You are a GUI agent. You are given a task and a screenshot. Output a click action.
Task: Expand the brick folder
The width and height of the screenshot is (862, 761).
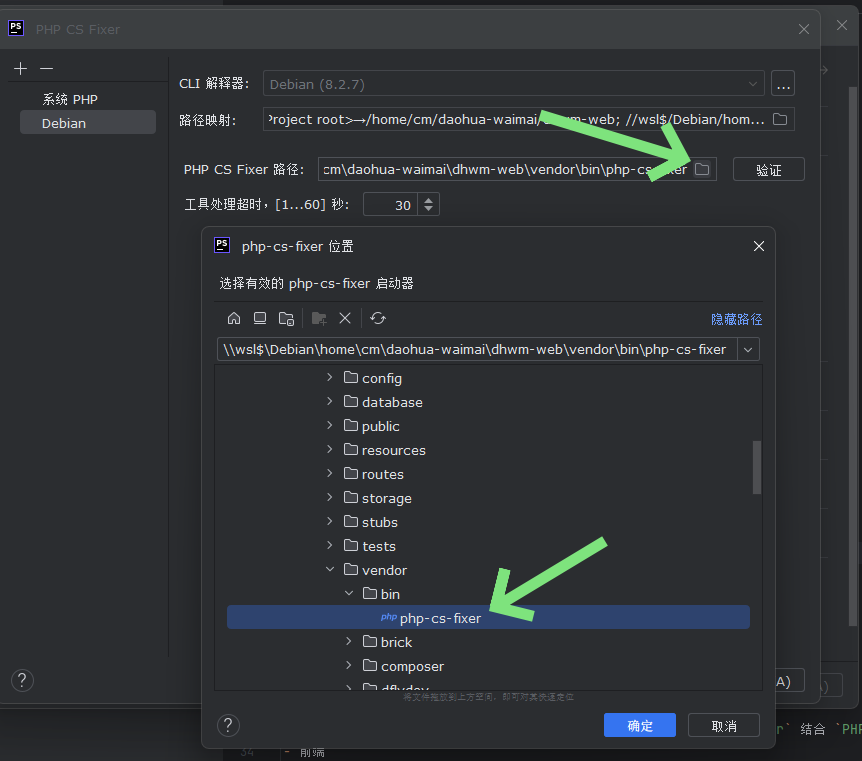click(x=349, y=641)
